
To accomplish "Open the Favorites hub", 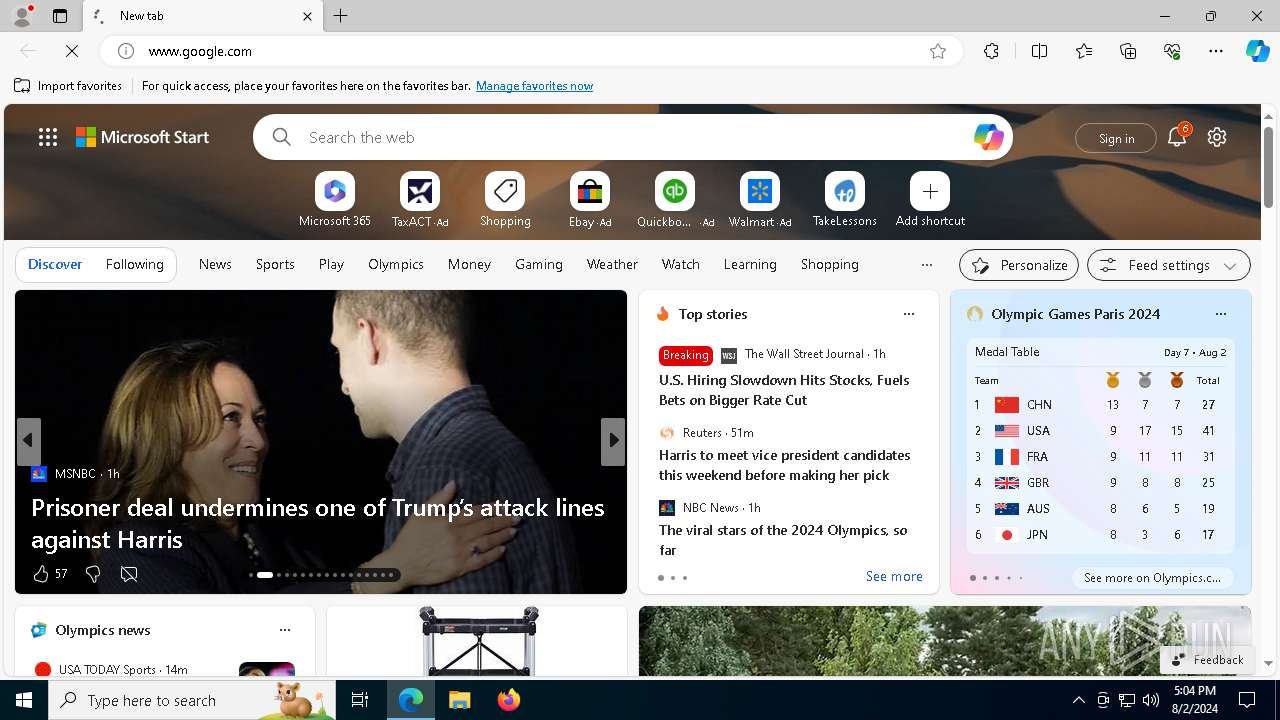I will click(1084, 51).
